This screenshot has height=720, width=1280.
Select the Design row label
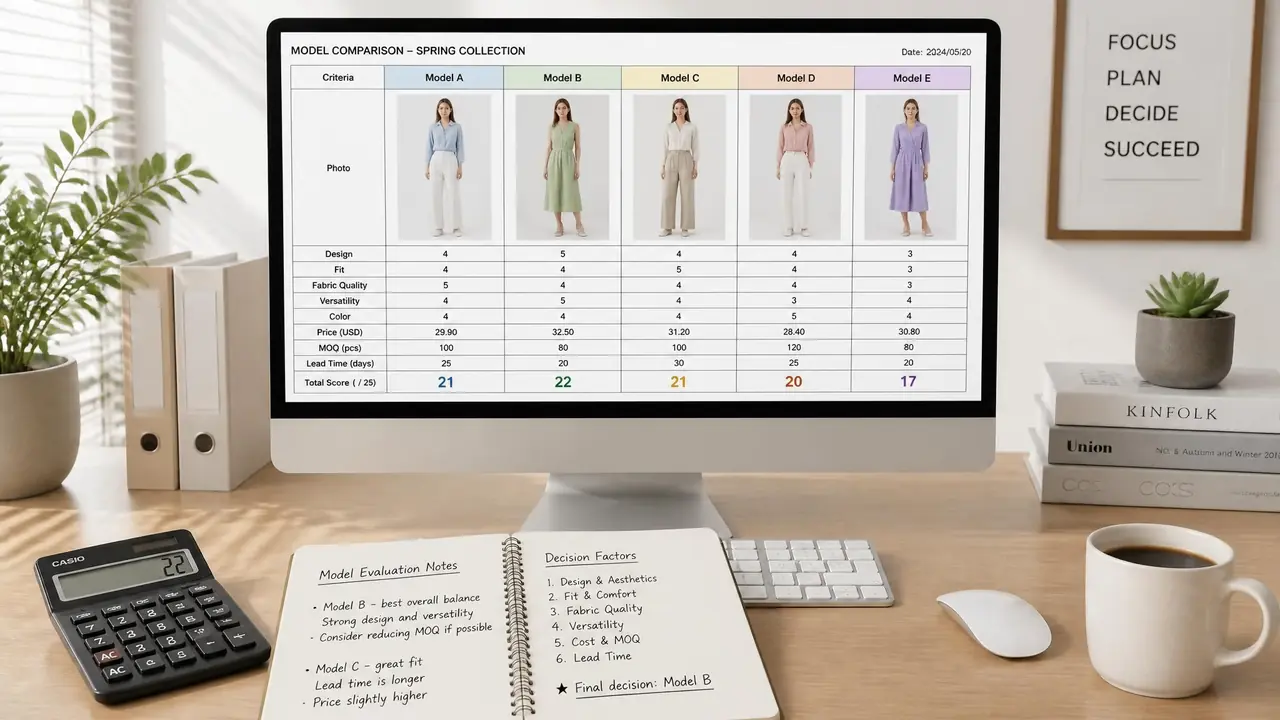pos(338,254)
